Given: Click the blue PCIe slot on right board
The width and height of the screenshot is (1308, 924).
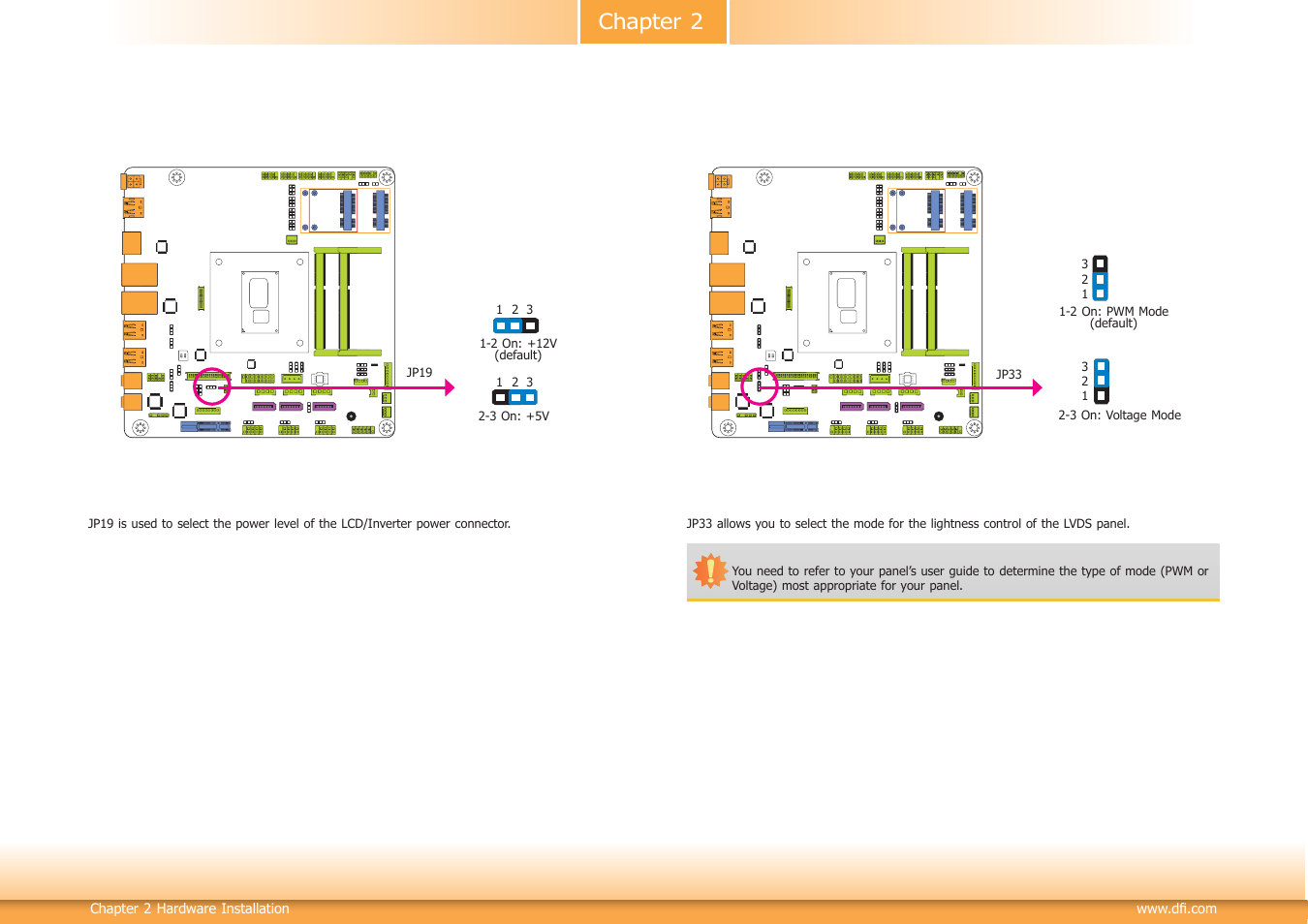Looking at the screenshot, I should point(794,426).
